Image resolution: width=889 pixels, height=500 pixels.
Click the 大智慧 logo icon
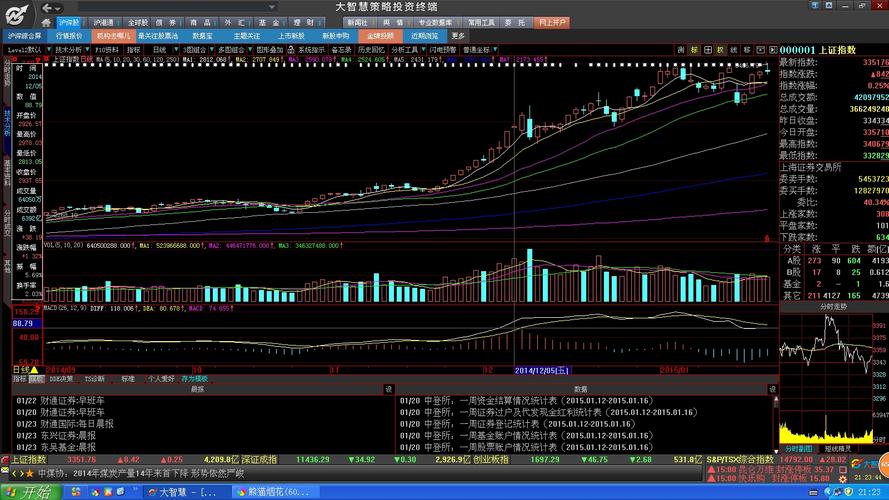click(16, 14)
